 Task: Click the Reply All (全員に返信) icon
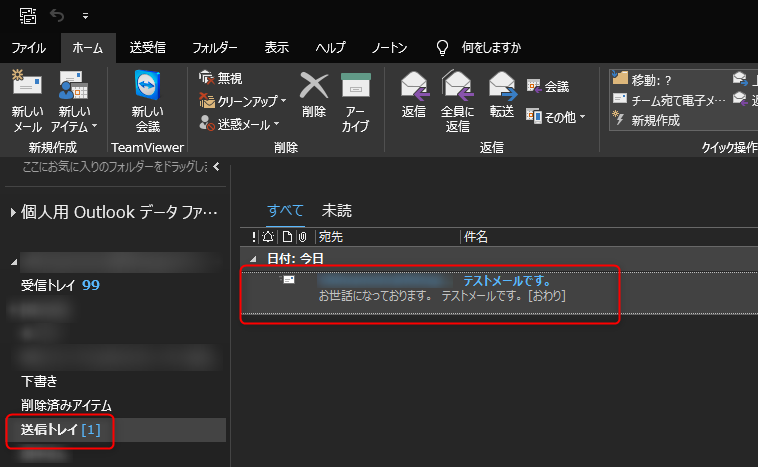pyautogui.click(x=457, y=84)
